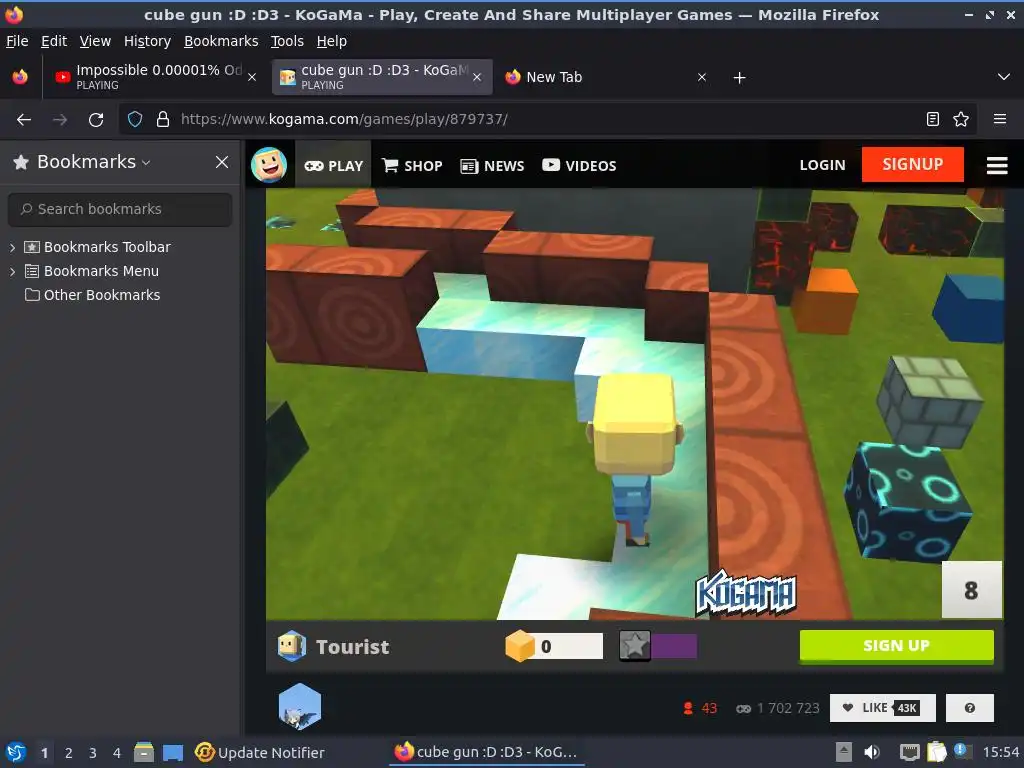
Task: Open a new tab with plus button
Action: click(x=739, y=78)
